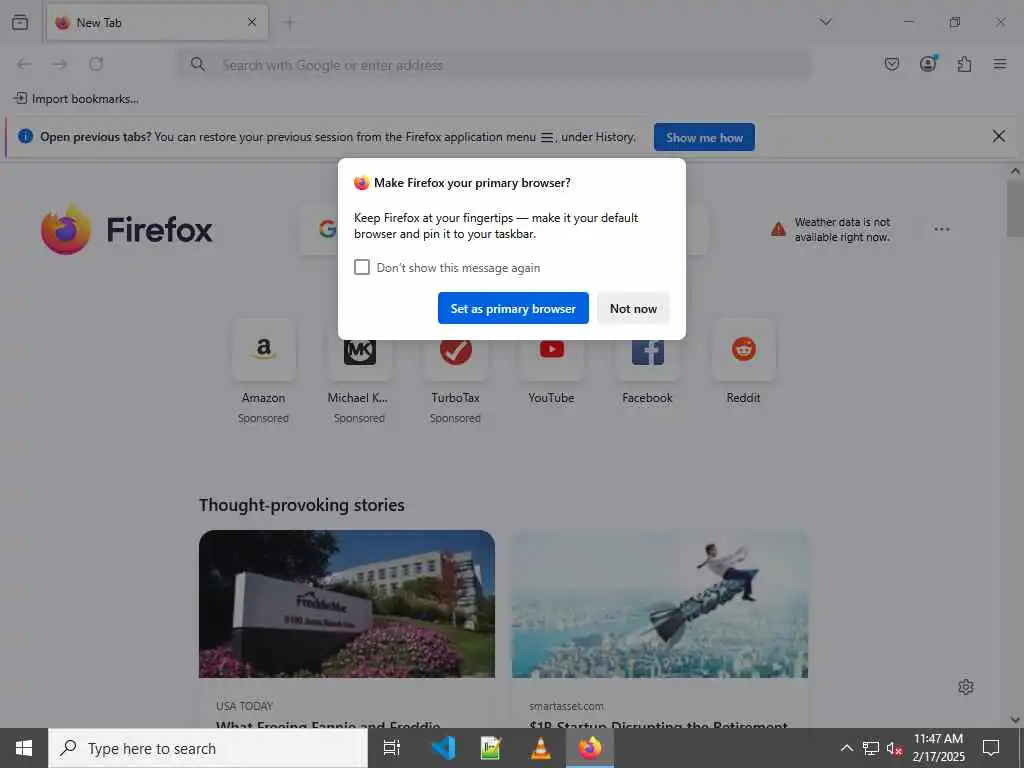Focus the Search with Google address field
The width and height of the screenshot is (1024, 768).
(x=494, y=65)
